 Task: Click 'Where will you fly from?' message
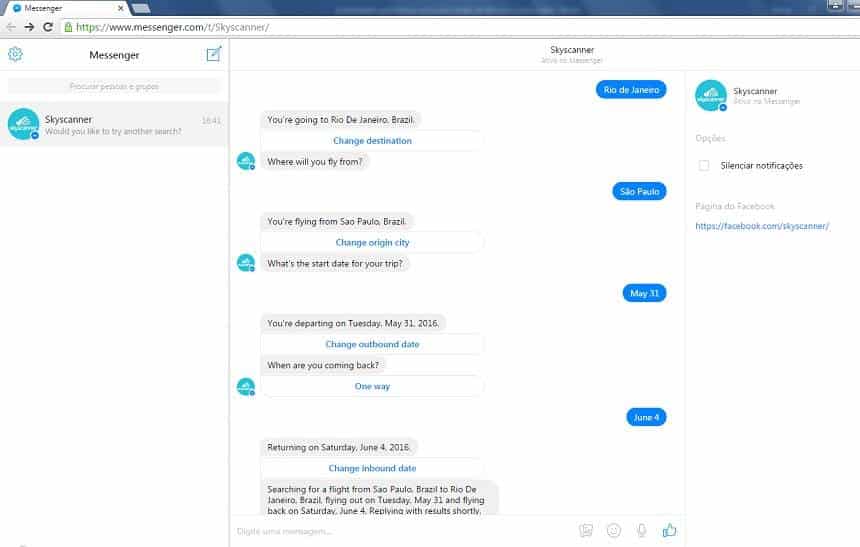pos(315,161)
